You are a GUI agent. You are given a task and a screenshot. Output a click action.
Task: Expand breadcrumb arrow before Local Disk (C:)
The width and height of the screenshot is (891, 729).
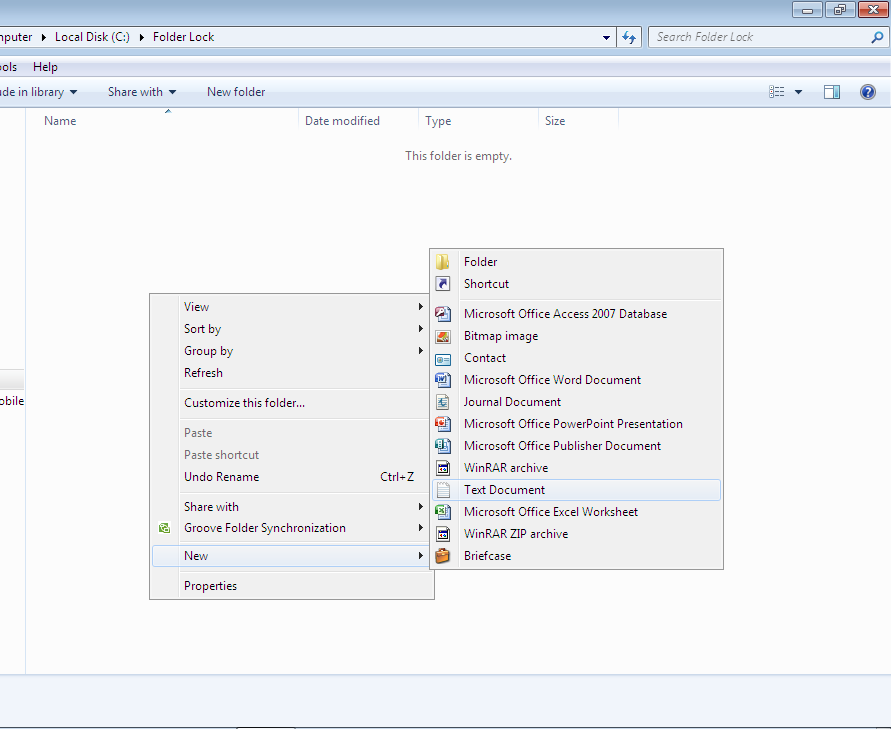[x=44, y=38]
